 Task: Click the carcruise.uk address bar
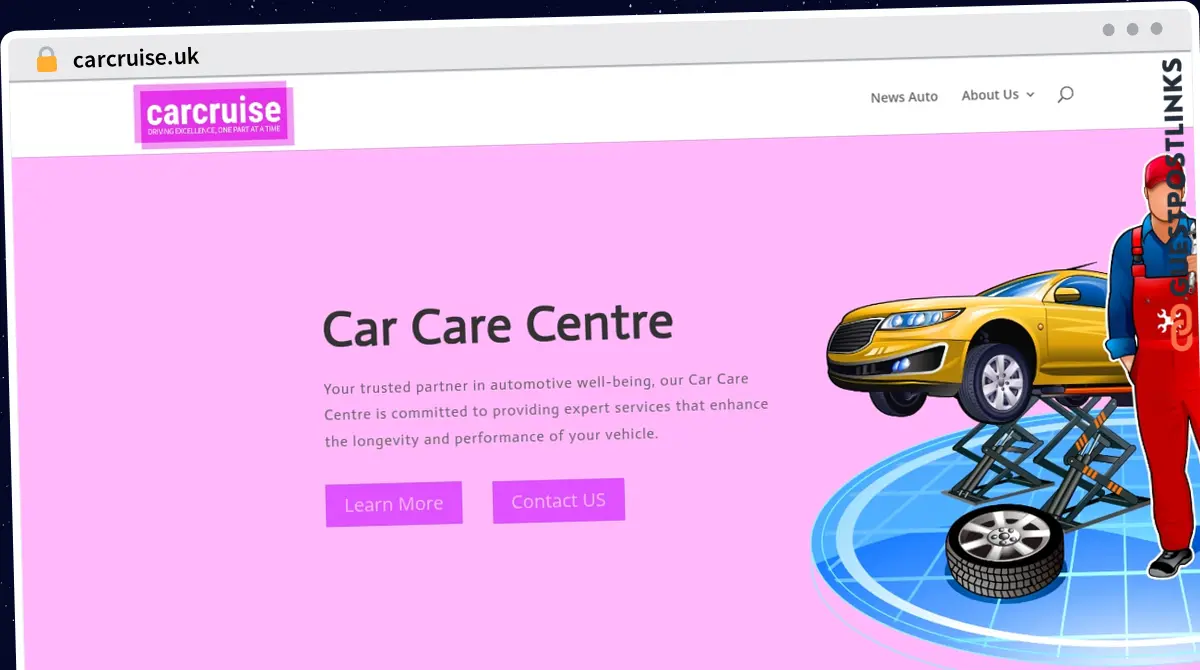136,58
